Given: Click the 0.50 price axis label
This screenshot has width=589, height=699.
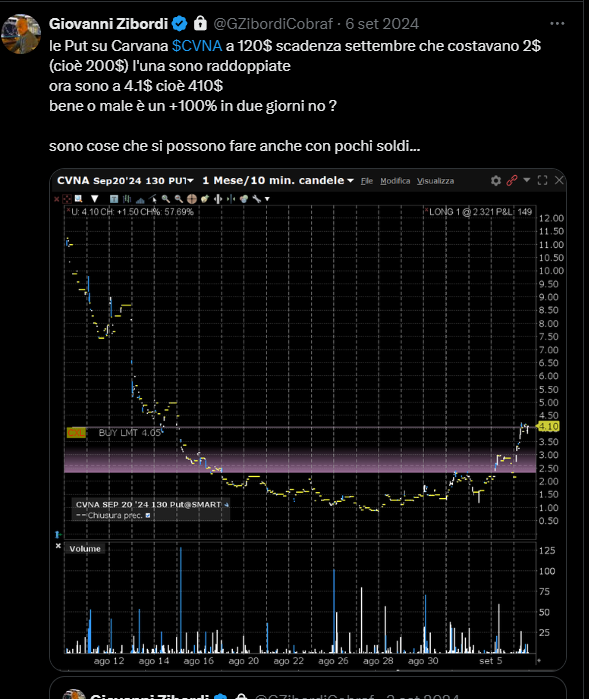Looking at the screenshot, I should click(x=548, y=521).
